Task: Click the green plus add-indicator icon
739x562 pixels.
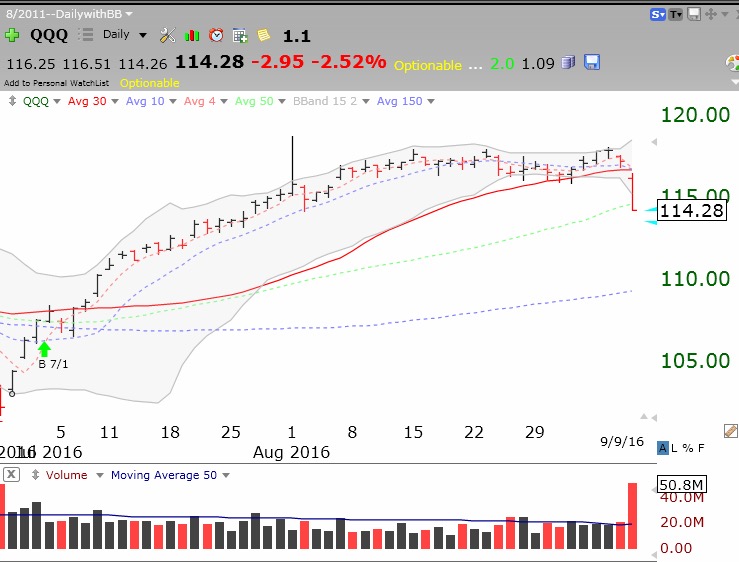Action: [12, 35]
